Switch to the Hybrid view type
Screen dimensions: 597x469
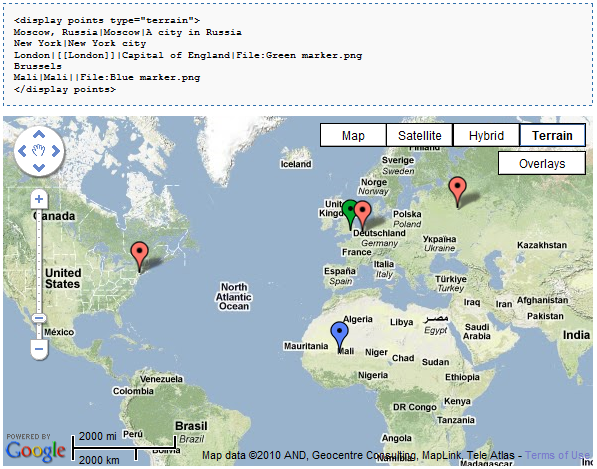coord(486,135)
